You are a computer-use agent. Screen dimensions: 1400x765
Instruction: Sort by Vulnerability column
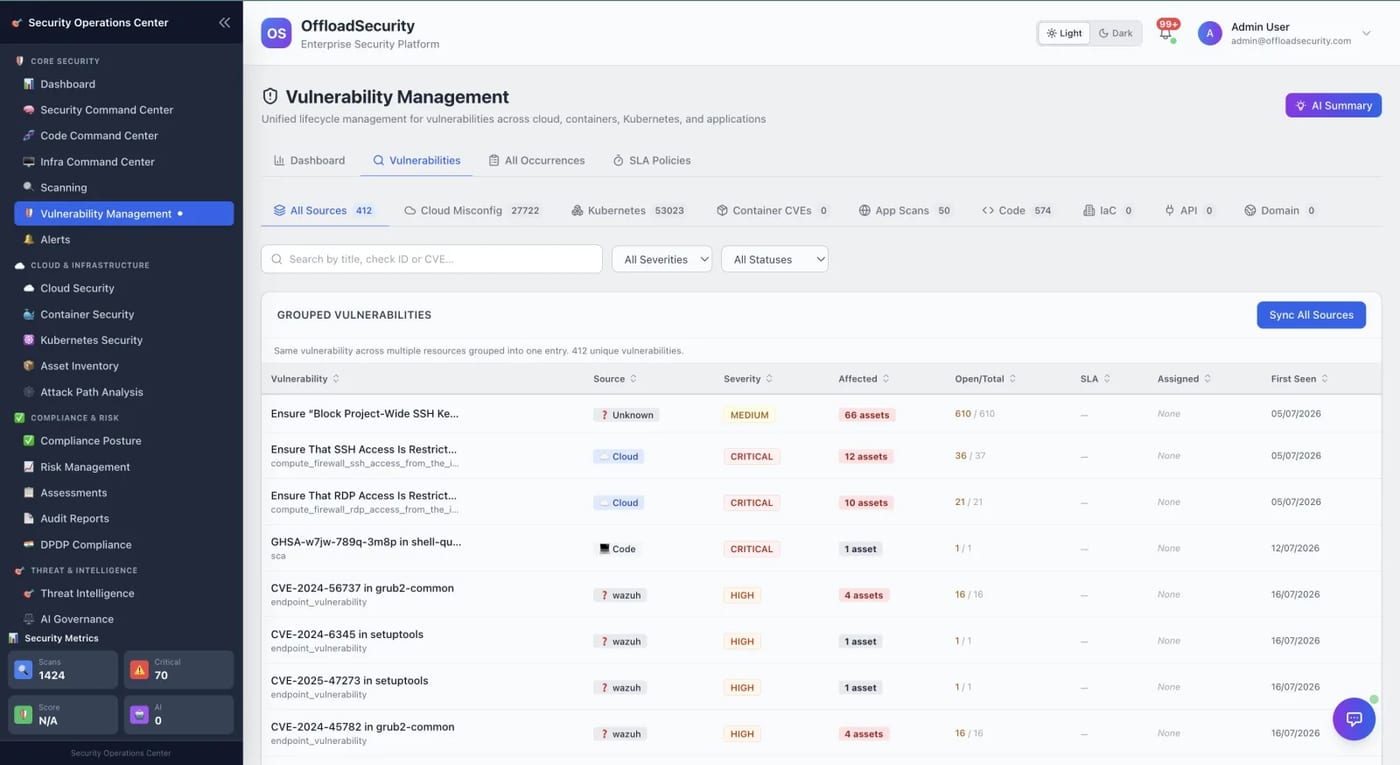[x=305, y=379]
